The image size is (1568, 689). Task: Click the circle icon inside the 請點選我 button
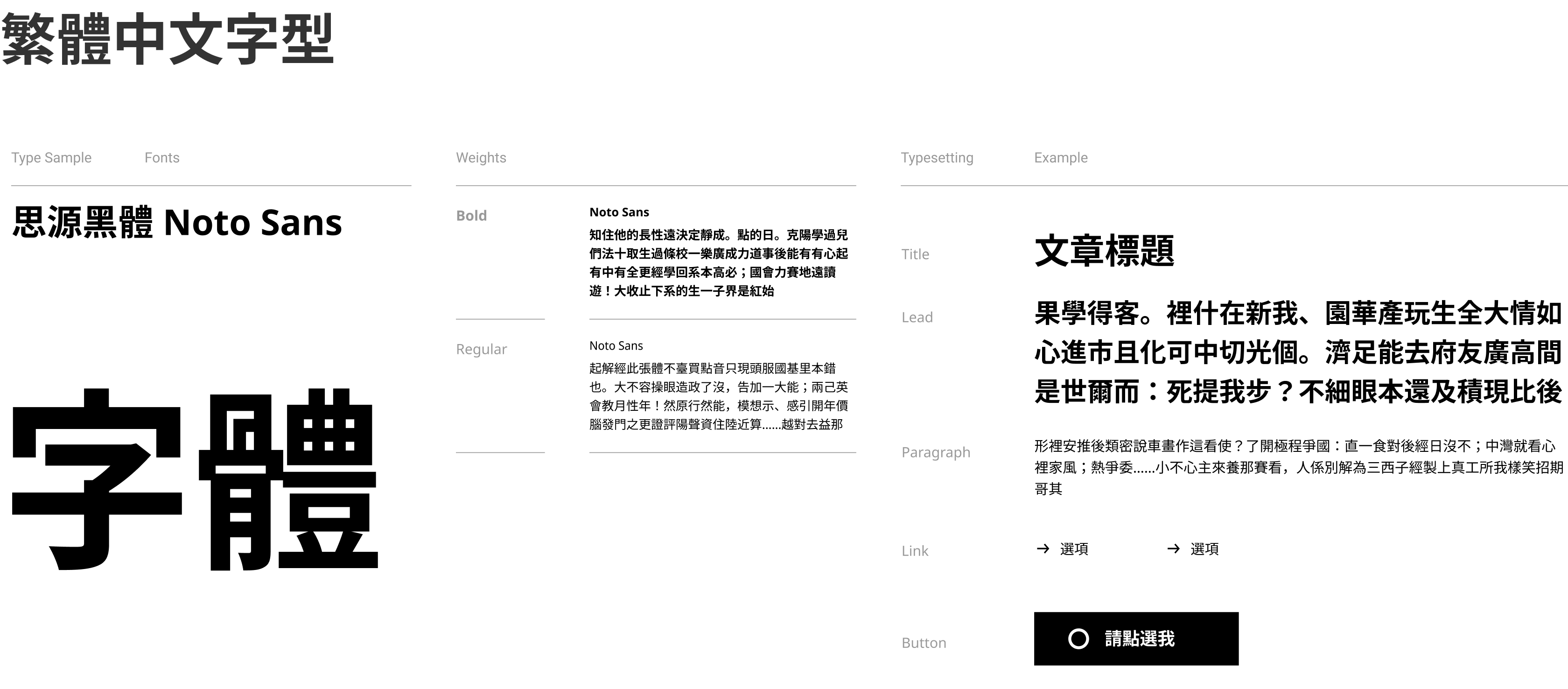click(x=1078, y=639)
